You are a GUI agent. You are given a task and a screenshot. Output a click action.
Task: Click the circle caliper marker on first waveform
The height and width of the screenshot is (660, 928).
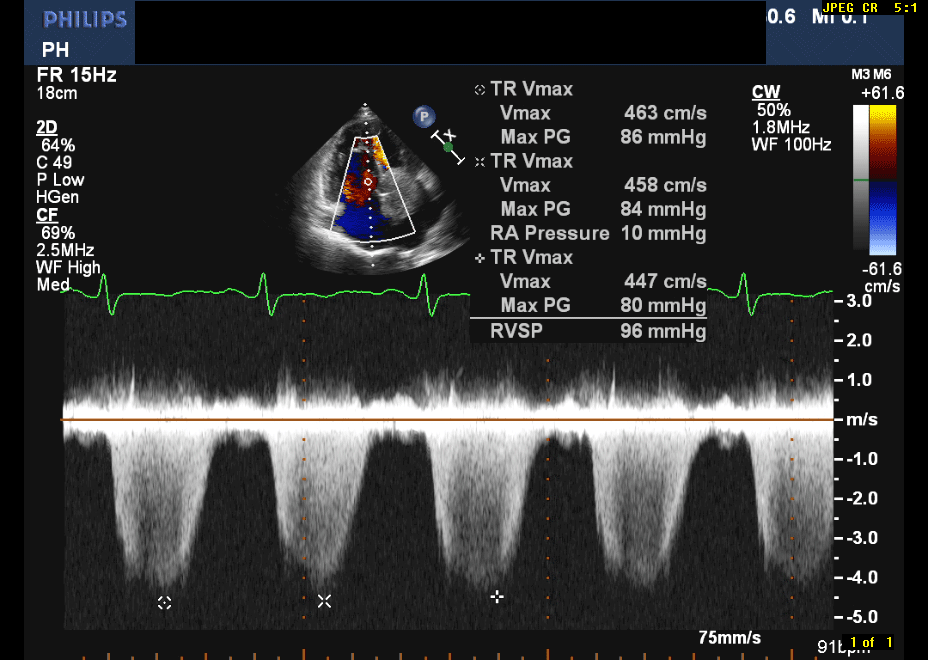point(165,602)
